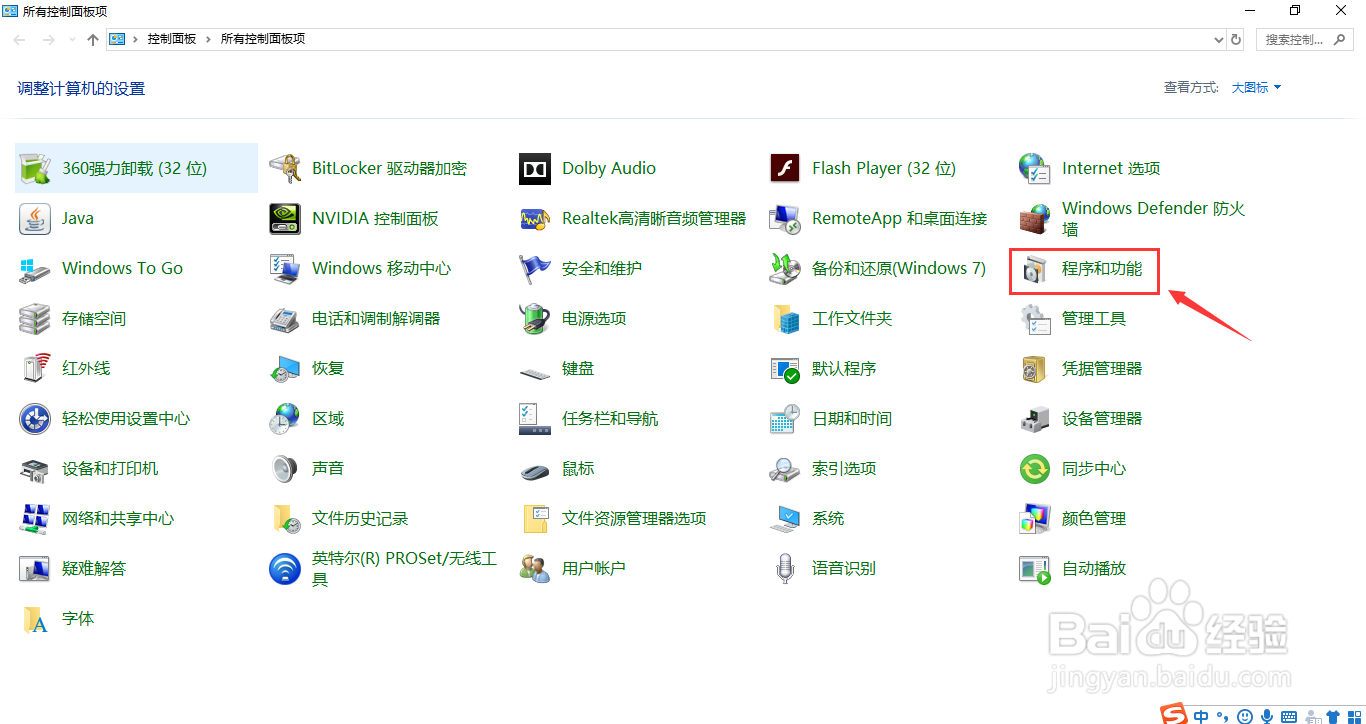Viewport: 1366px width, 724px height.
Task: Open 恢复
Action: click(327, 368)
